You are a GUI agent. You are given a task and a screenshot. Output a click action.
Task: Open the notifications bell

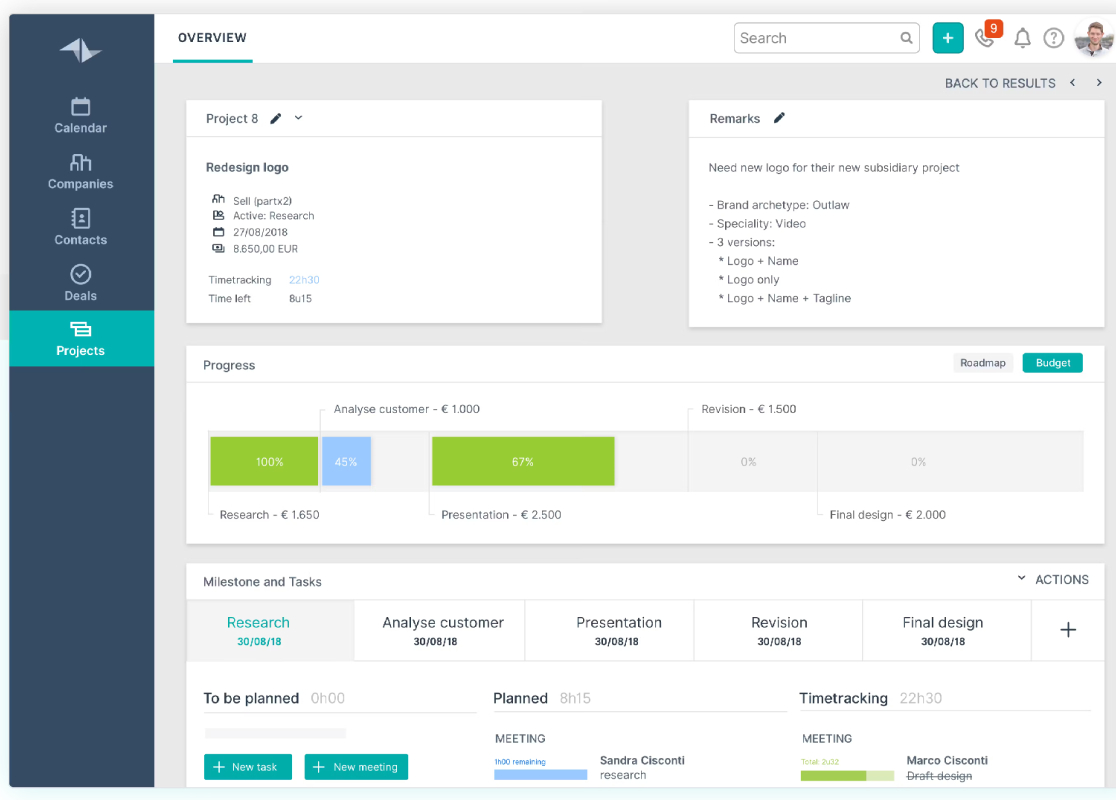pyautogui.click(x=1022, y=38)
